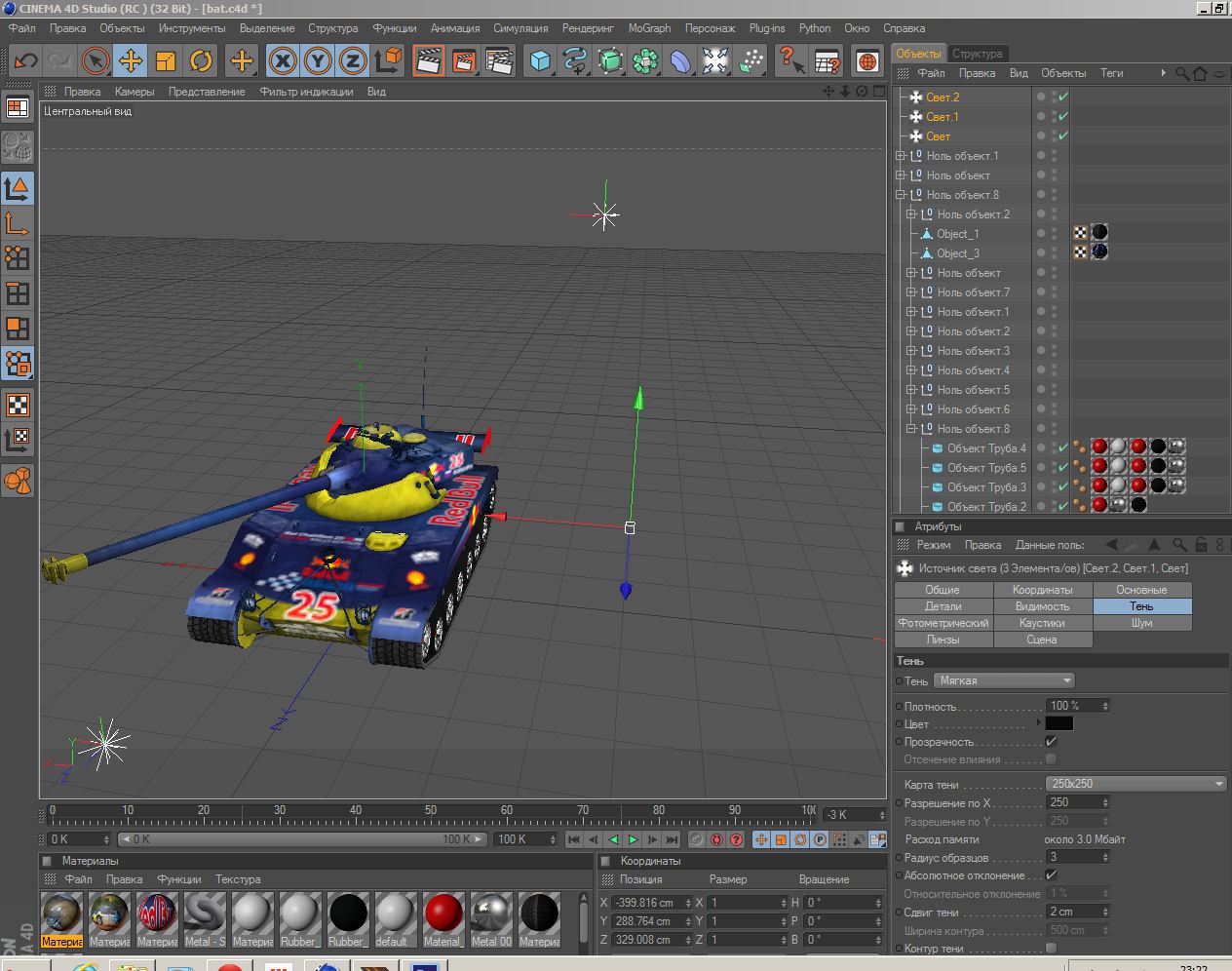Viewport: 1232px width, 971px height.
Task: Open the Фильтр индикации viewport menu
Action: tap(306, 92)
